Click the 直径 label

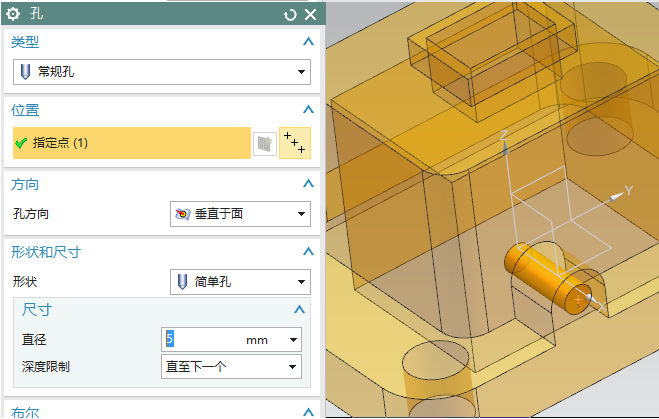34,340
